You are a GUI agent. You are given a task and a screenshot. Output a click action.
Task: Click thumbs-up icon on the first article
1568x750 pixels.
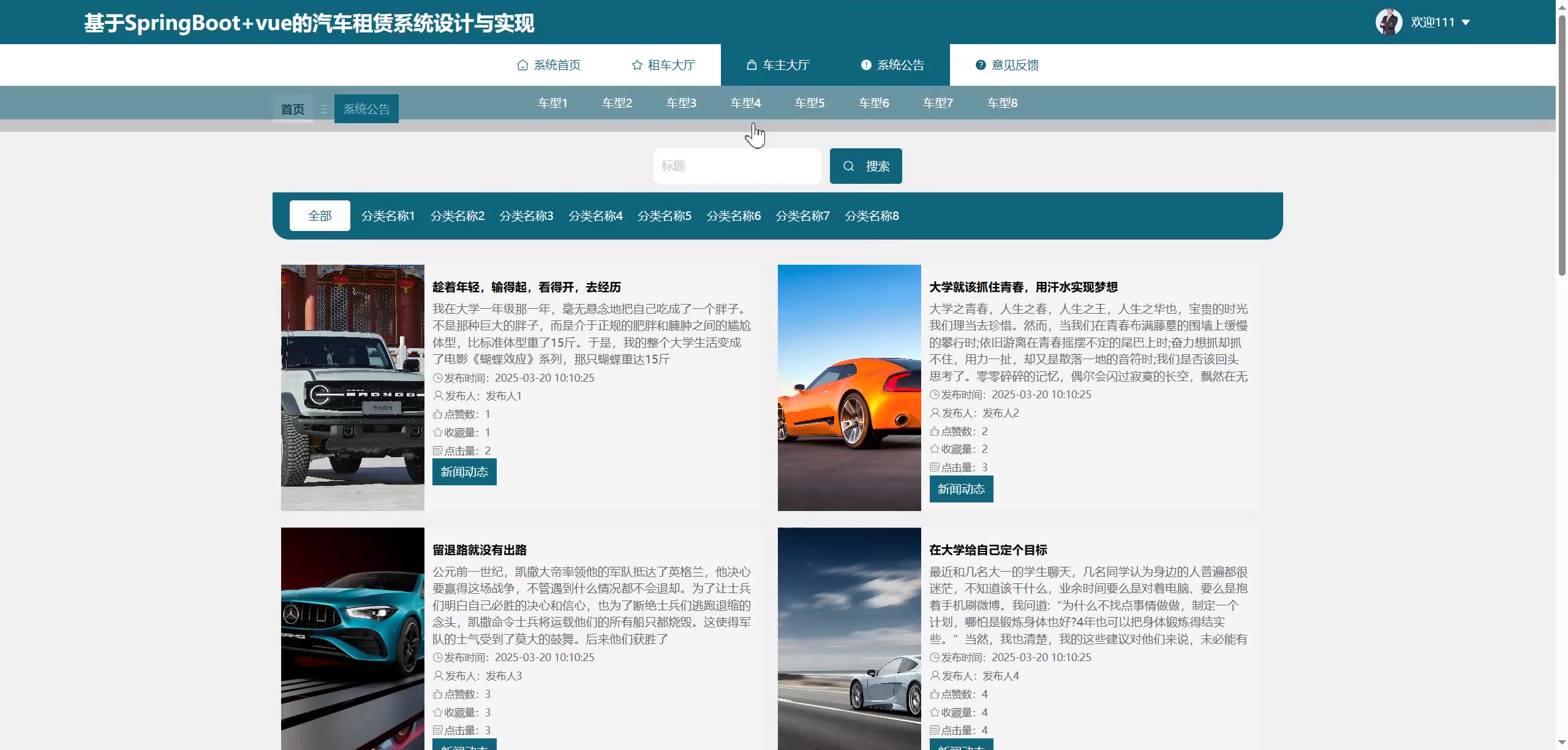point(438,414)
